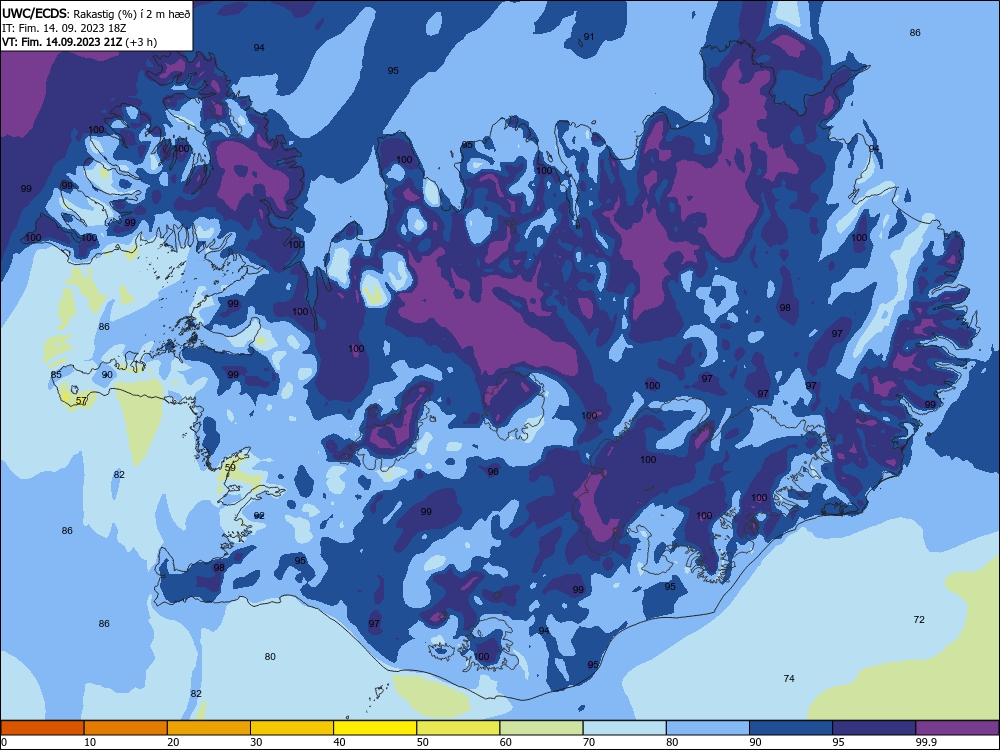Click the 'VT: Fim. 14.09.2023 21Z (+3 h)' line

[80, 42]
